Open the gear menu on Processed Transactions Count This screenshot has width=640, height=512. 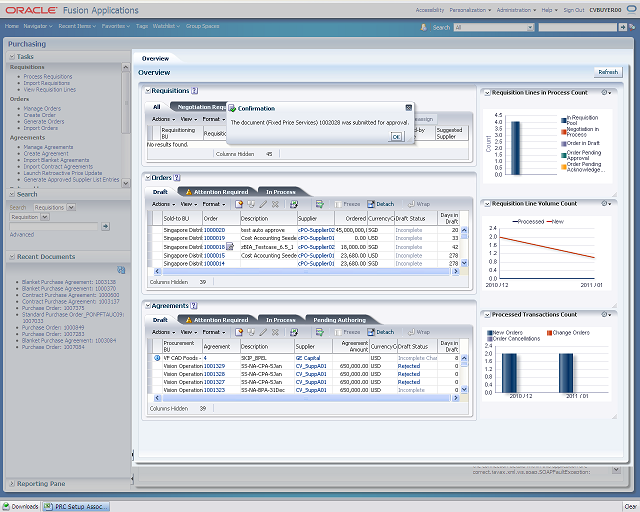[x=606, y=314]
